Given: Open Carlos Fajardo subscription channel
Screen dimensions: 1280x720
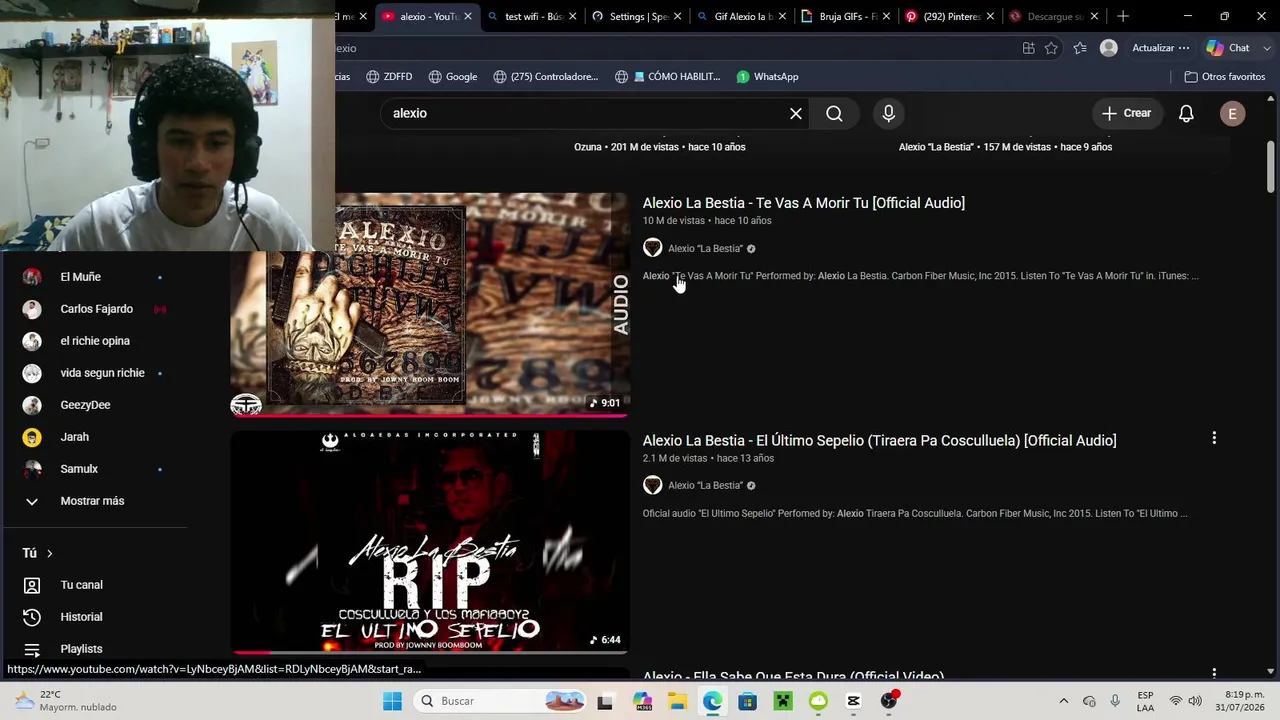Looking at the screenshot, I should pyautogui.click(x=94, y=309).
